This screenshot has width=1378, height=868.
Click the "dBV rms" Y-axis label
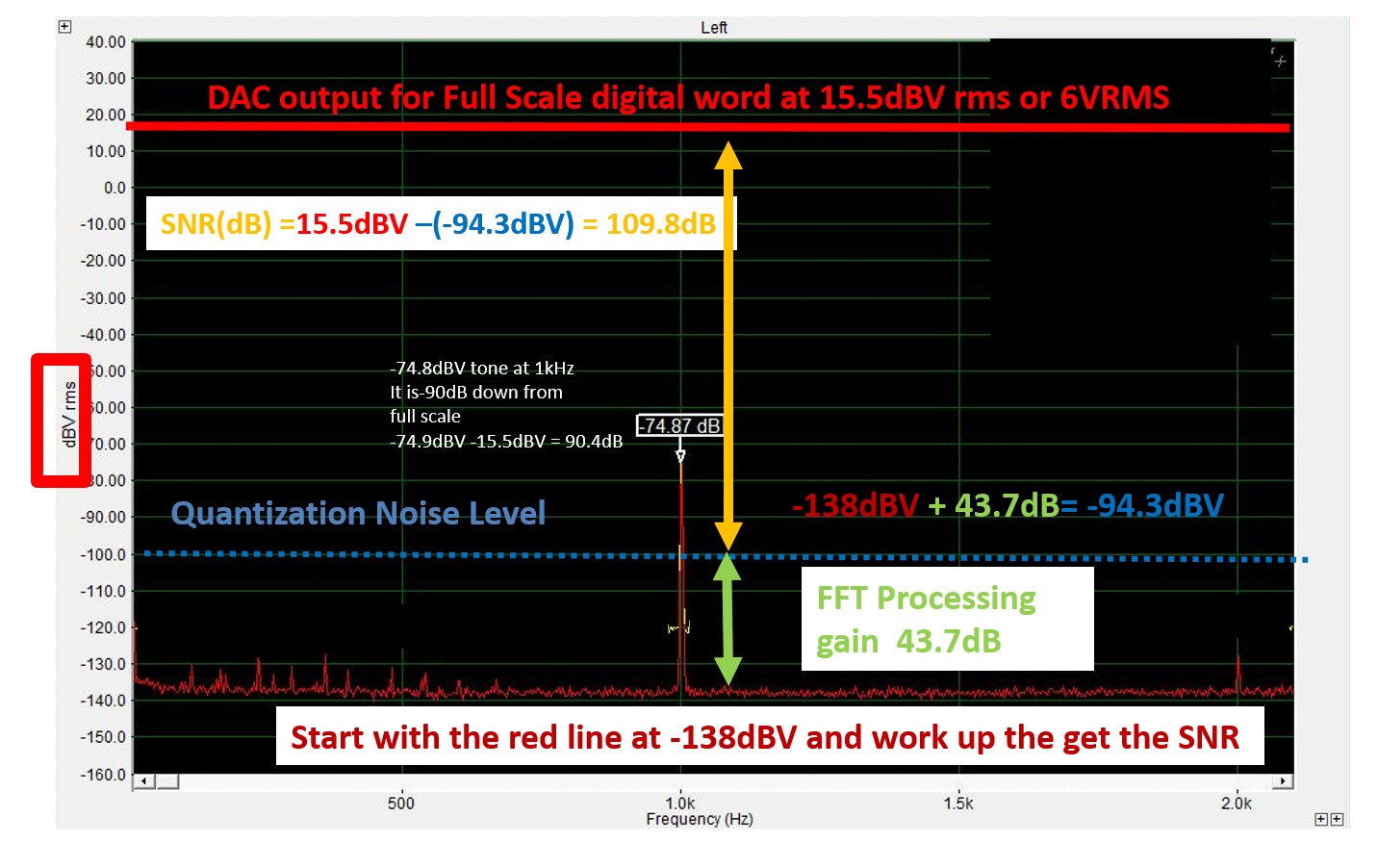pyautogui.click(x=68, y=416)
